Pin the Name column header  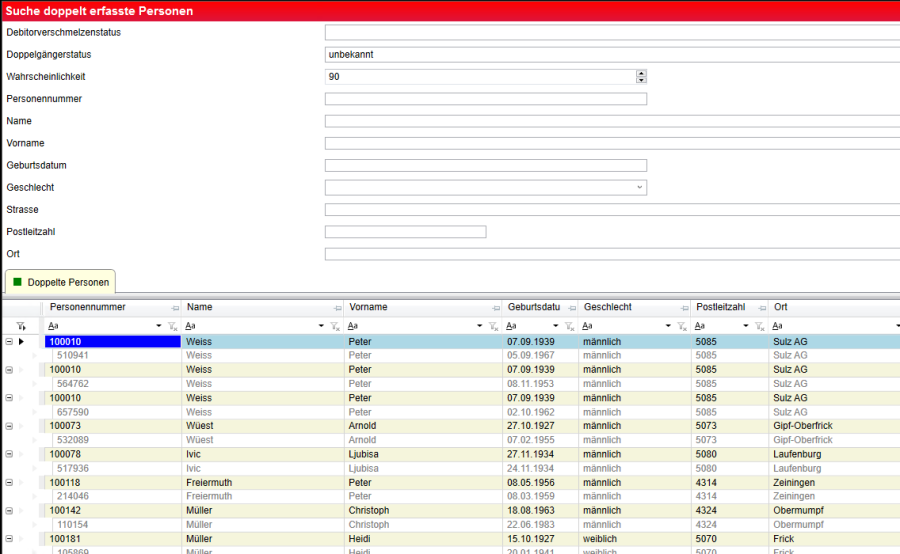(337, 308)
